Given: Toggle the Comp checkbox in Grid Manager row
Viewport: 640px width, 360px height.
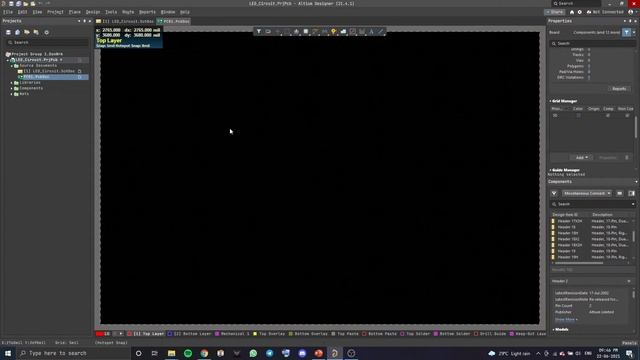Looking at the screenshot, I should point(608,116).
